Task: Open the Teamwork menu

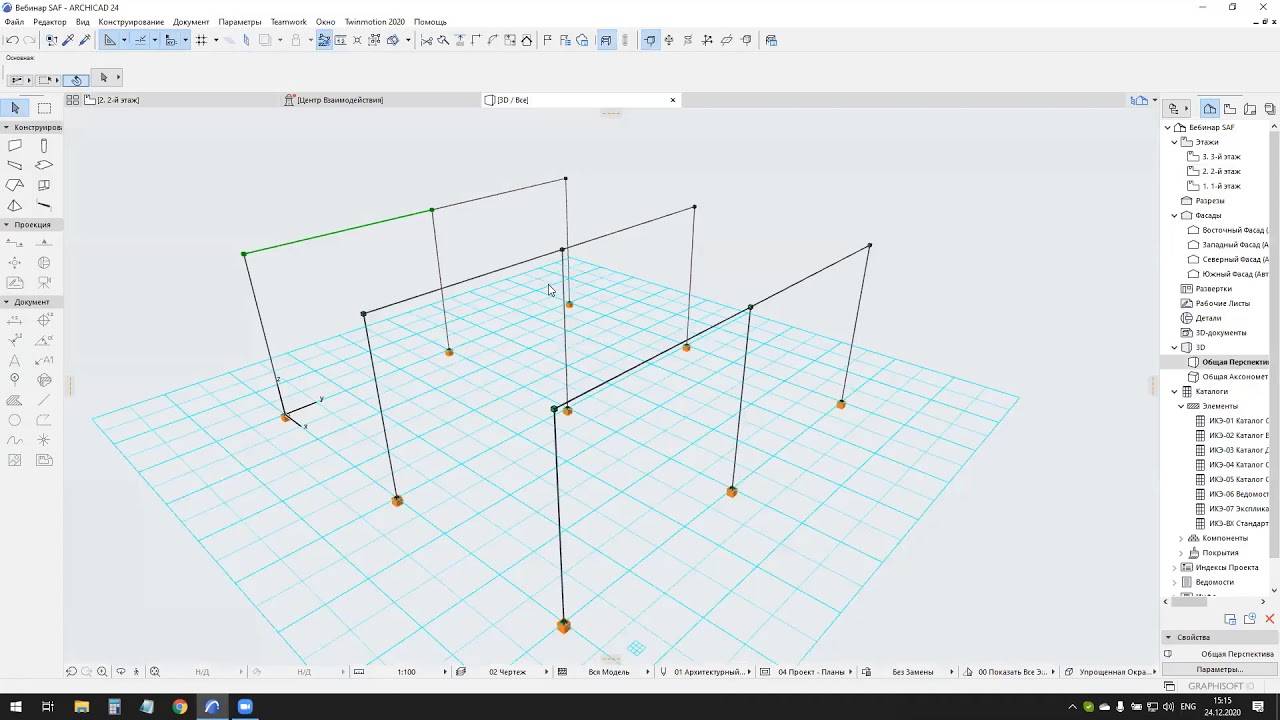Action: pyautogui.click(x=288, y=22)
